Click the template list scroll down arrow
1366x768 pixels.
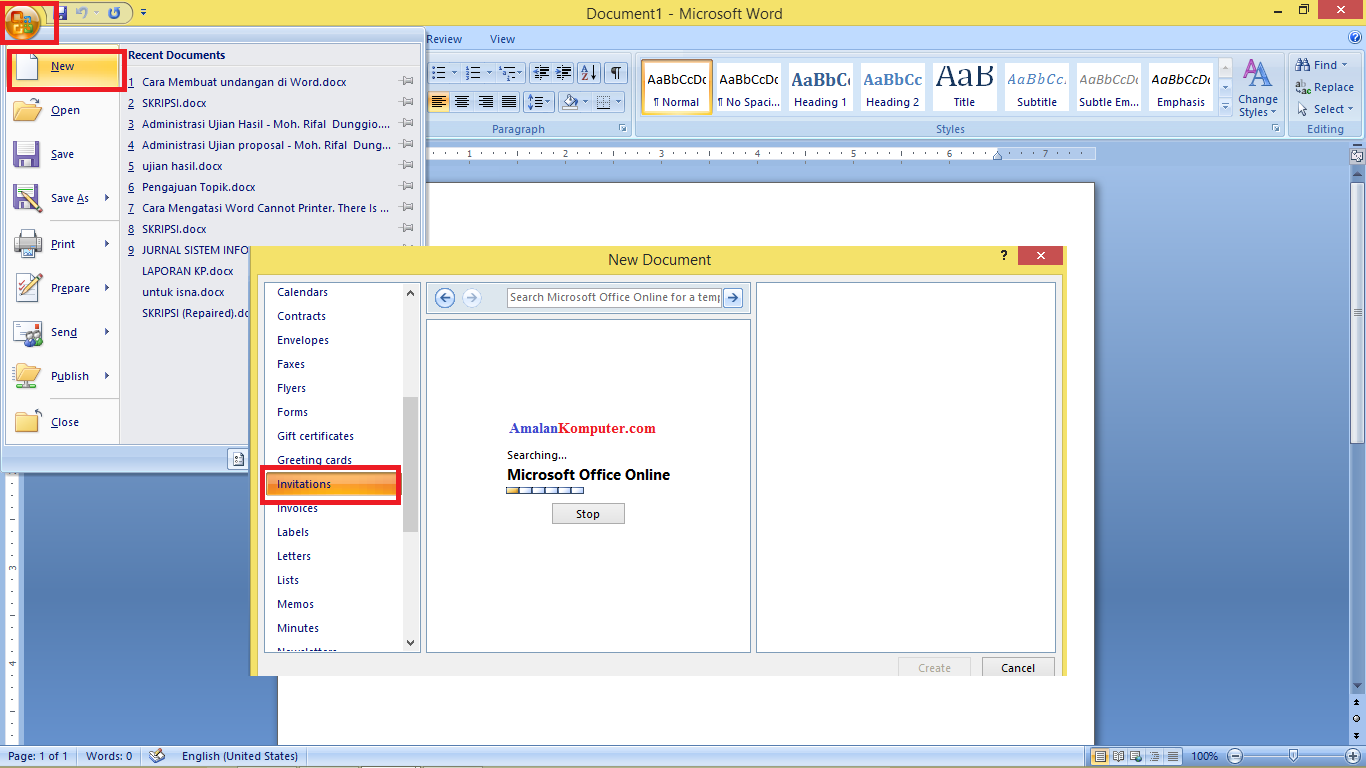[x=410, y=643]
